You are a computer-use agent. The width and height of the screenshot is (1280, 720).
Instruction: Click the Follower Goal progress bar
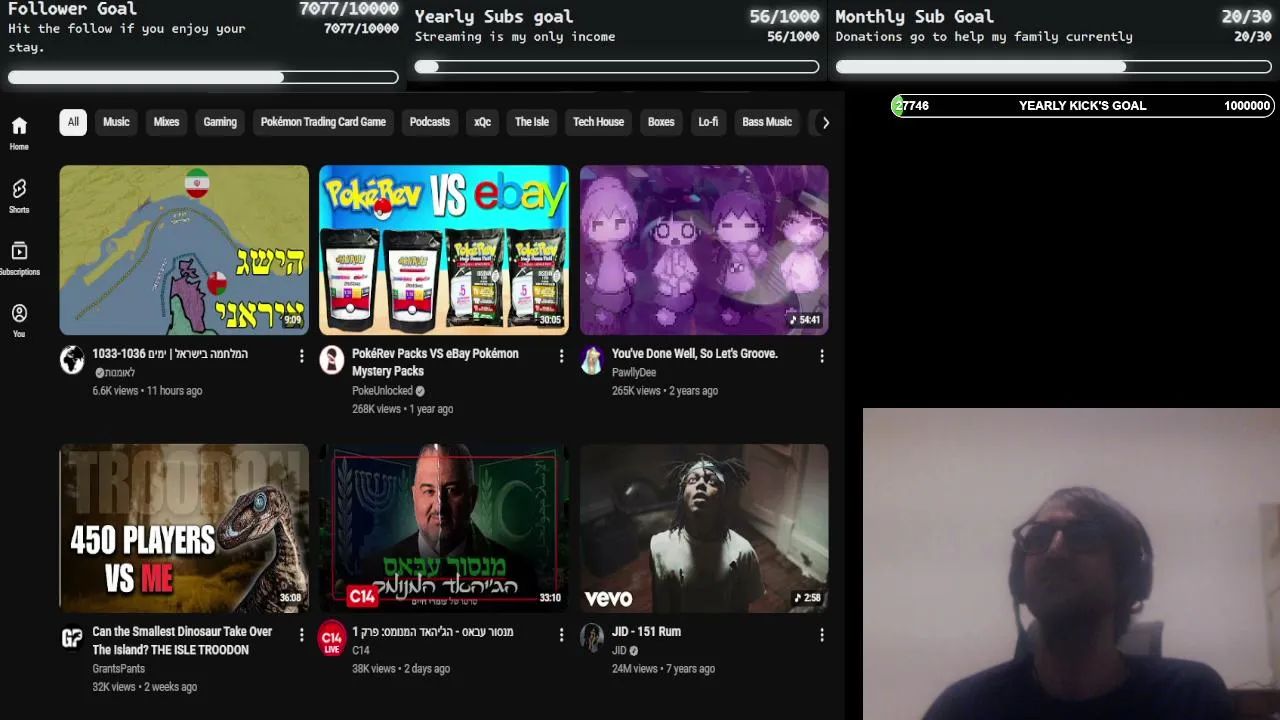[203, 77]
